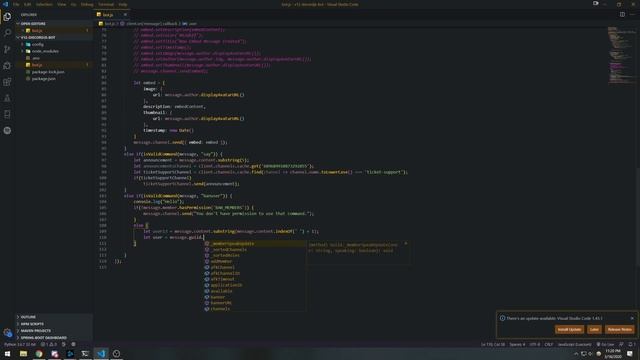Viewport: 640px width, 360px height.
Task: Select the bannerURL autocomplete suggestion
Action: 255,303
